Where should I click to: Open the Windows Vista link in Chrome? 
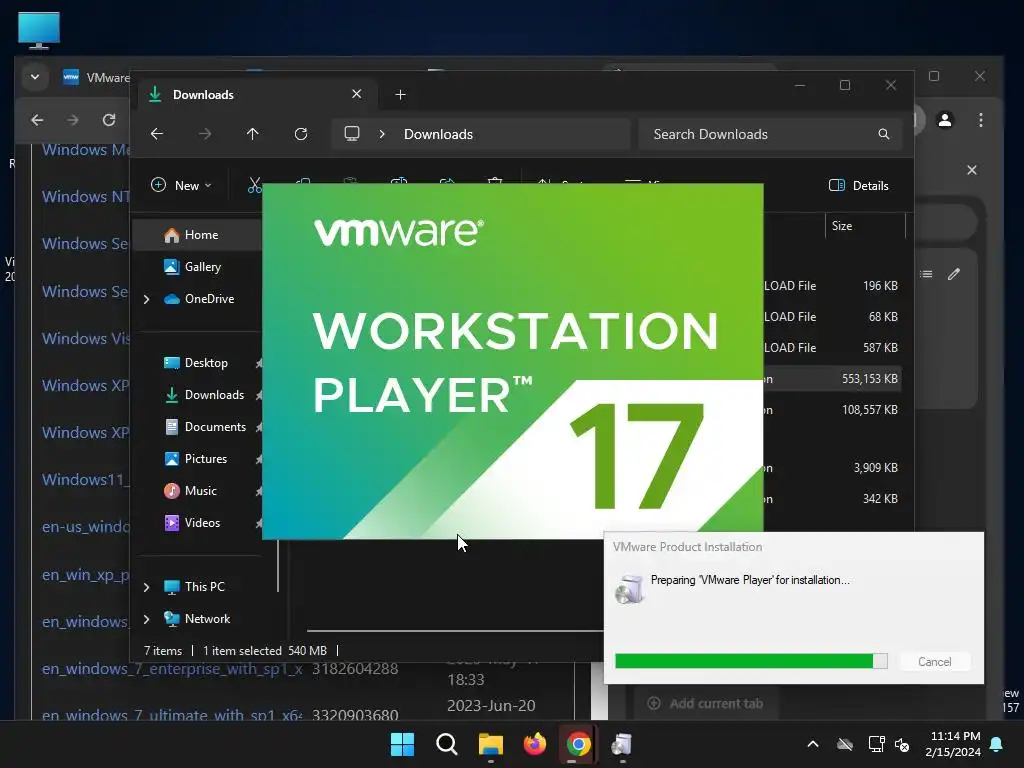tap(86, 338)
